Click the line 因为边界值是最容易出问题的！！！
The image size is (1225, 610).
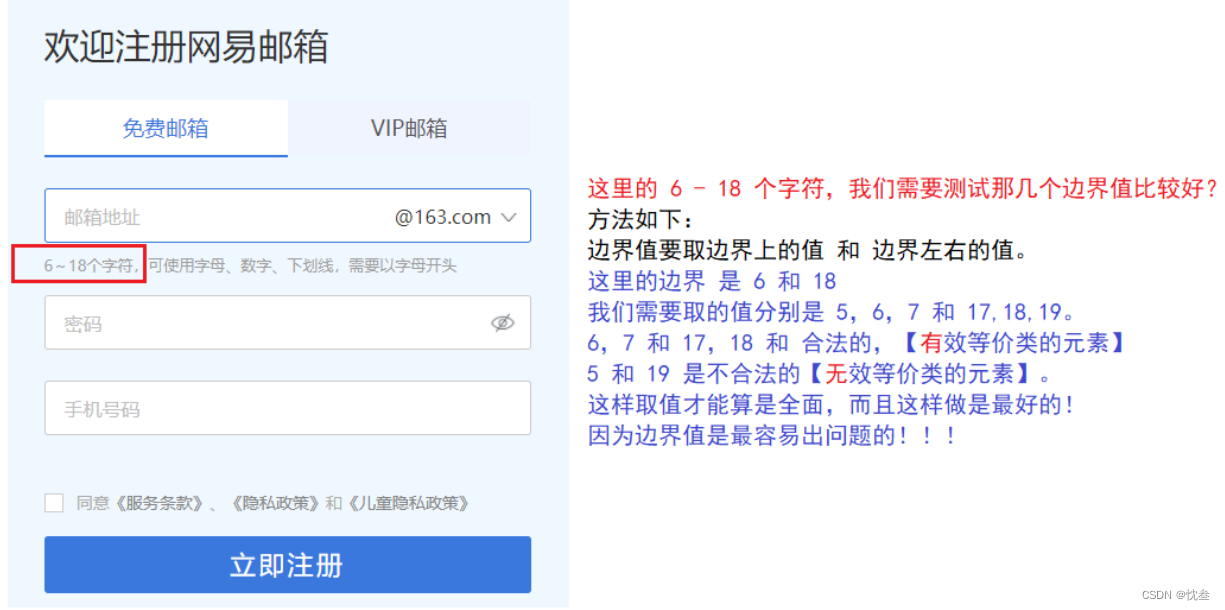coord(773,437)
